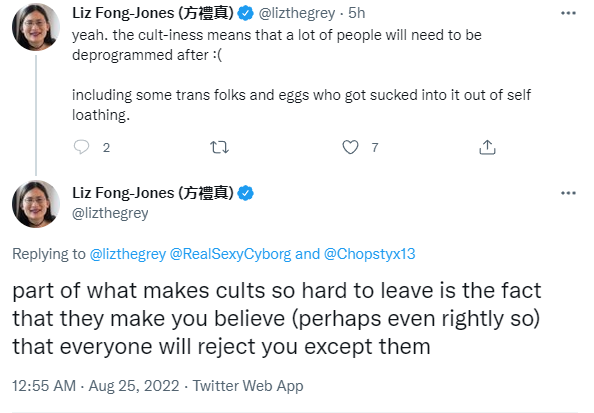Open the three-dot menu on the main tweet
Image resolution: width=594 pixels, height=413 pixels.
click(x=568, y=193)
